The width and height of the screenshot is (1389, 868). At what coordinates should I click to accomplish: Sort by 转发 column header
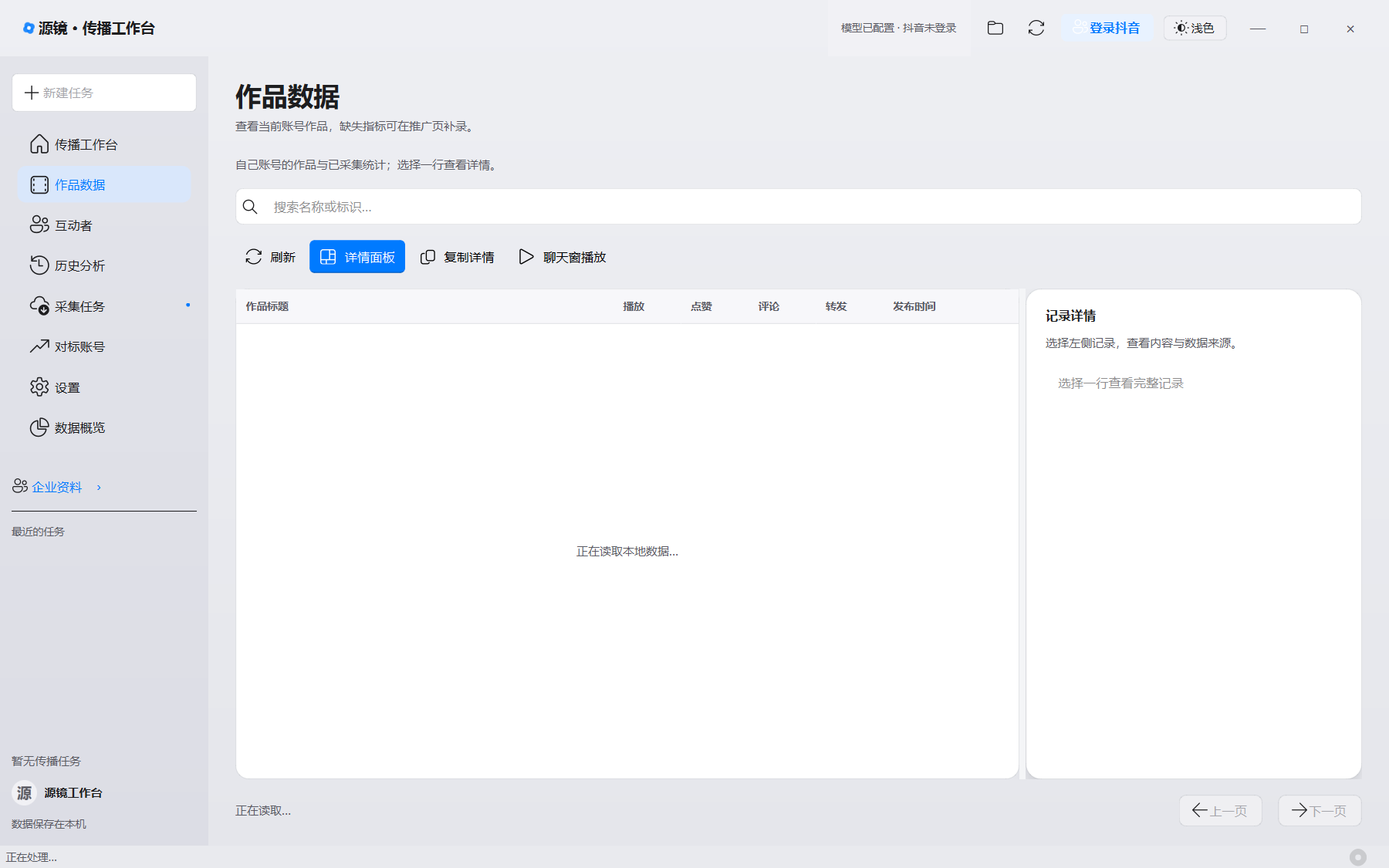pos(836,306)
